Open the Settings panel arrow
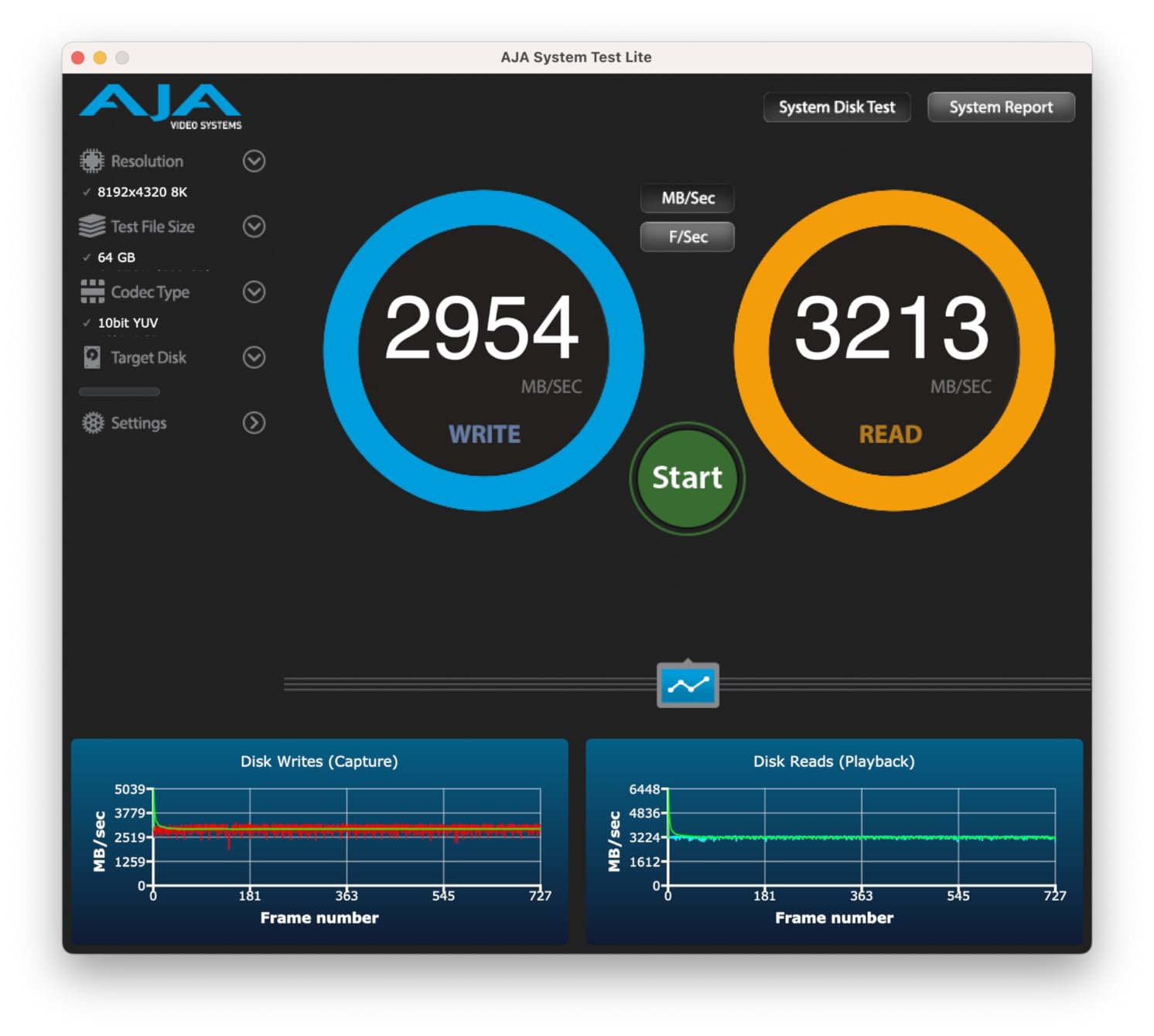 [x=254, y=423]
